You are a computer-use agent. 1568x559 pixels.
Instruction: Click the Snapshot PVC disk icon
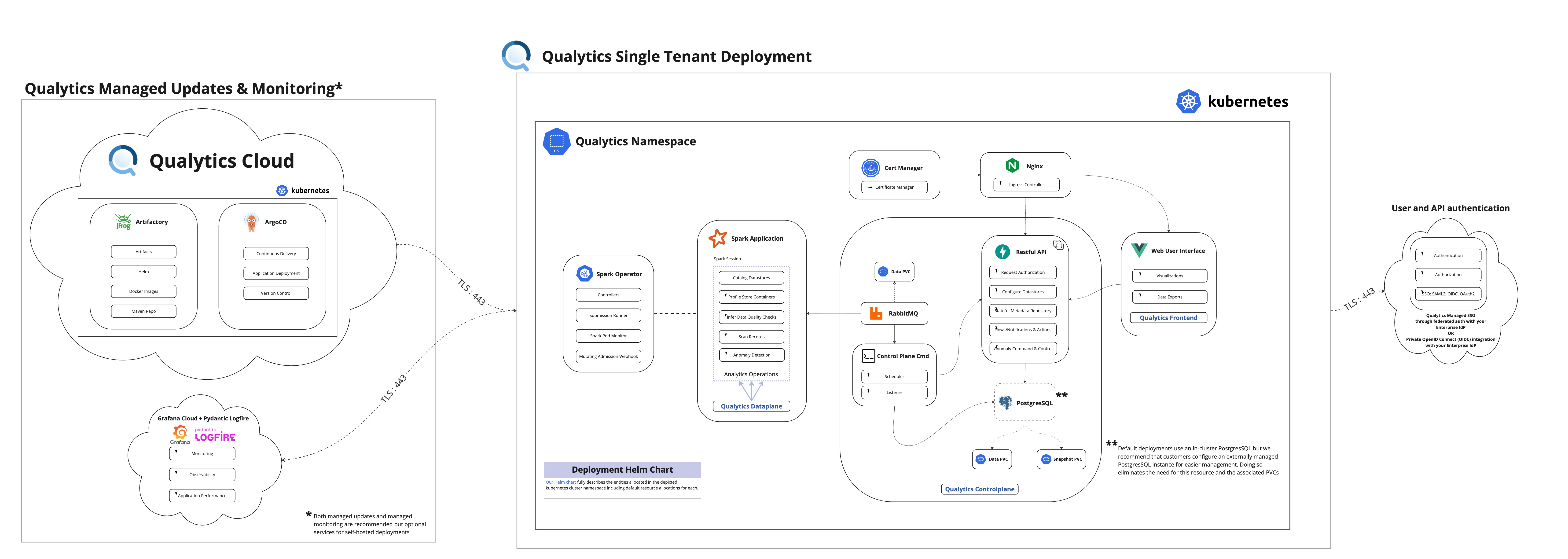(1046, 459)
